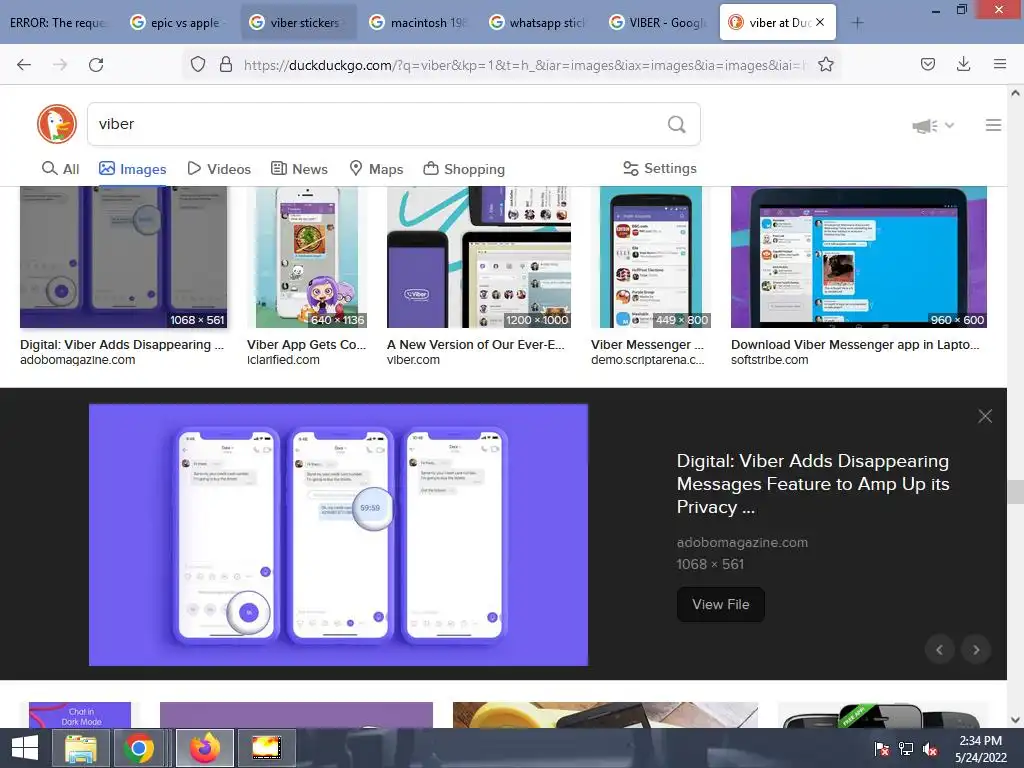Screen dimensions: 1024x768
Task: Click the muted volume tray icon
Action: coord(929,749)
